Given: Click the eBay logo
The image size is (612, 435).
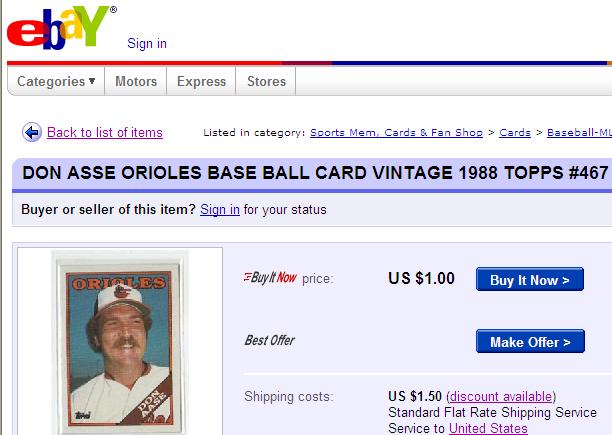Looking at the screenshot, I should [60, 28].
